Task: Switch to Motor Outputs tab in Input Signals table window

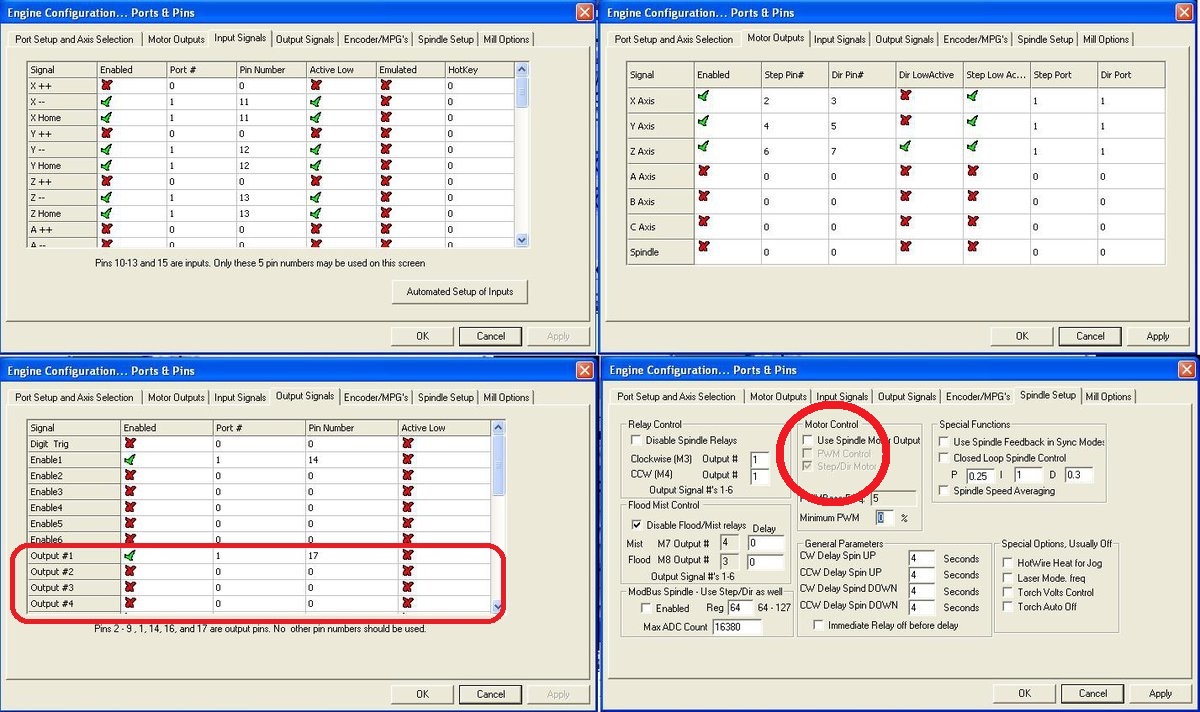Action: pyautogui.click(x=176, y=39)
